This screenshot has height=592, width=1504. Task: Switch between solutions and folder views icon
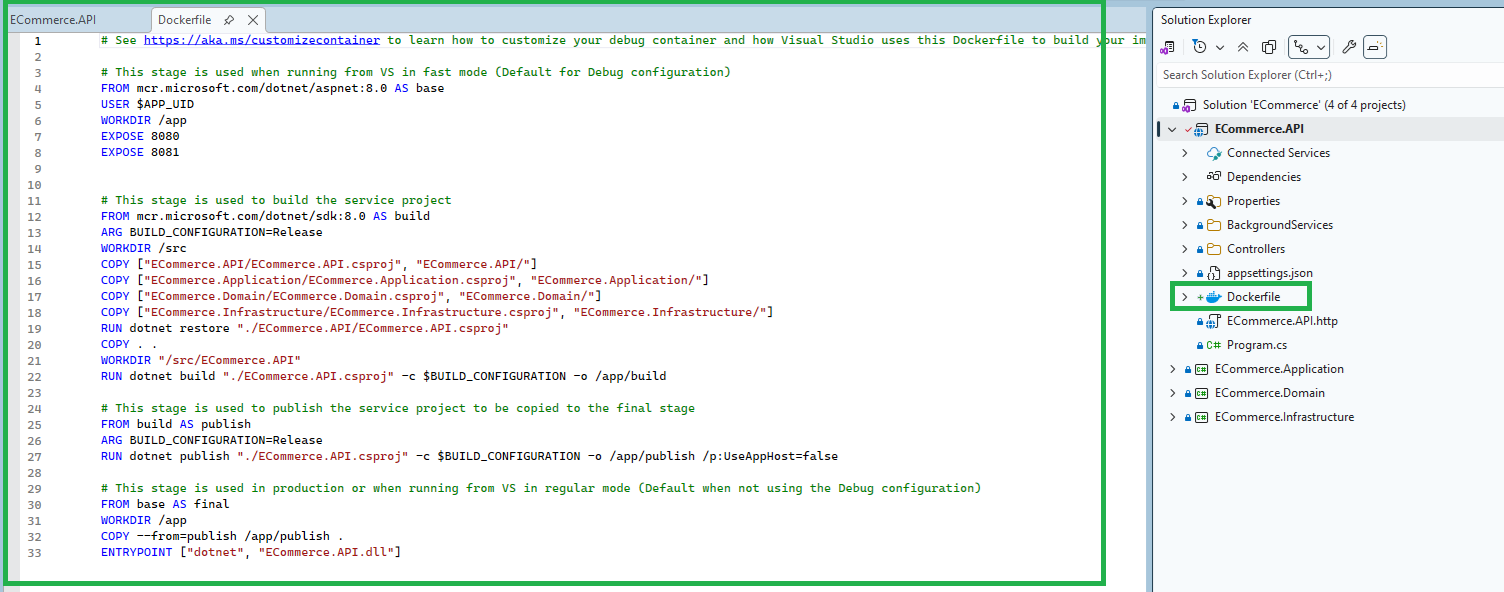(x=1167, y=47)
